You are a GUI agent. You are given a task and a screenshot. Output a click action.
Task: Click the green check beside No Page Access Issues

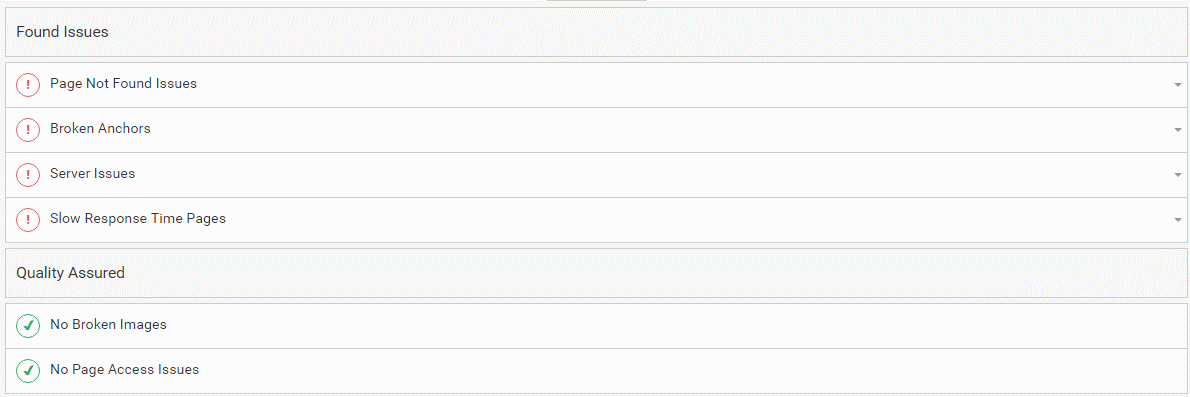28,371
